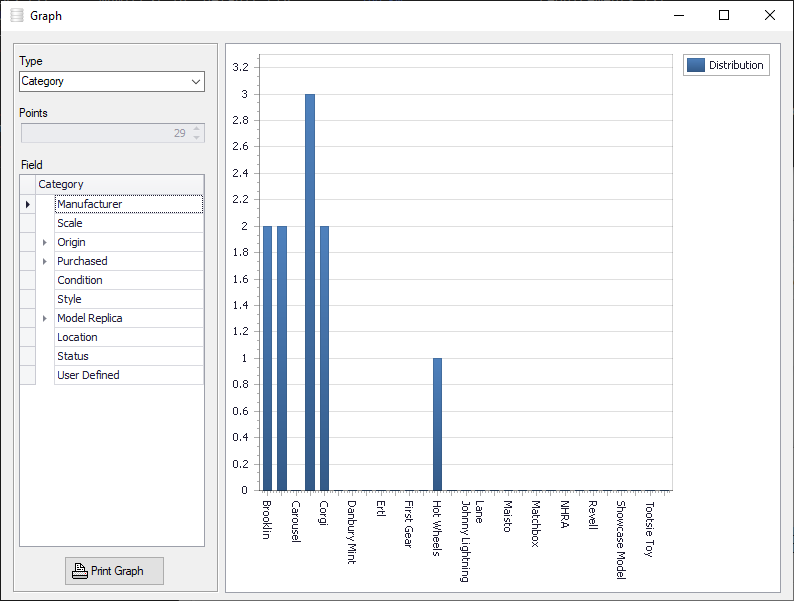
Task: Click the Matchbox axis label
Action: (x=536, y=524)
